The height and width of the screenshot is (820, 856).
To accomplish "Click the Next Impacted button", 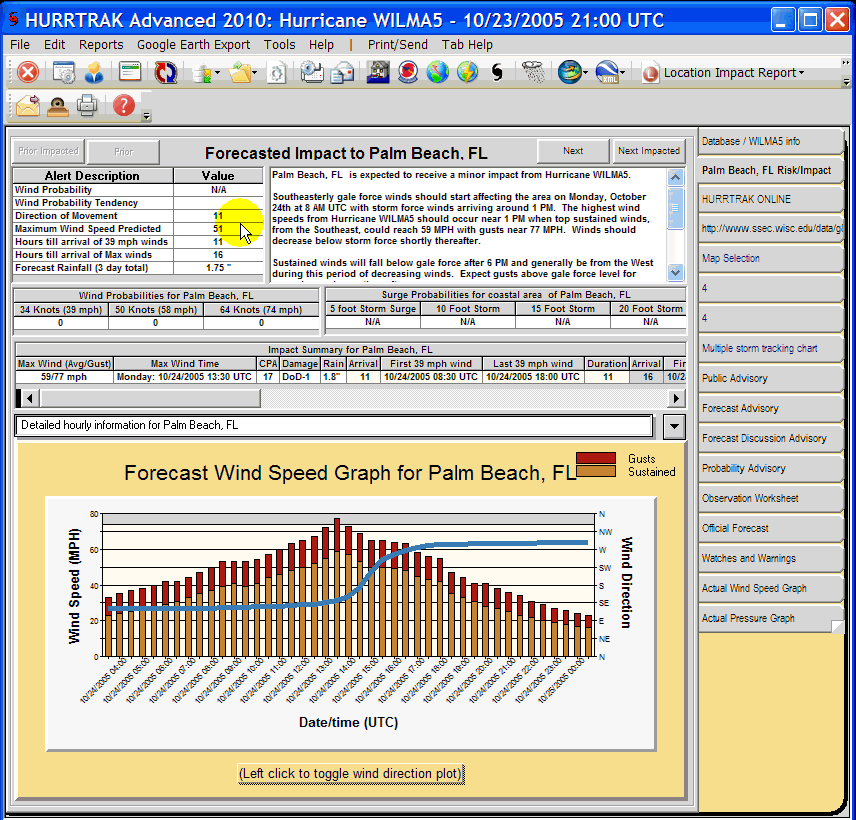I will tap(649, 151).
